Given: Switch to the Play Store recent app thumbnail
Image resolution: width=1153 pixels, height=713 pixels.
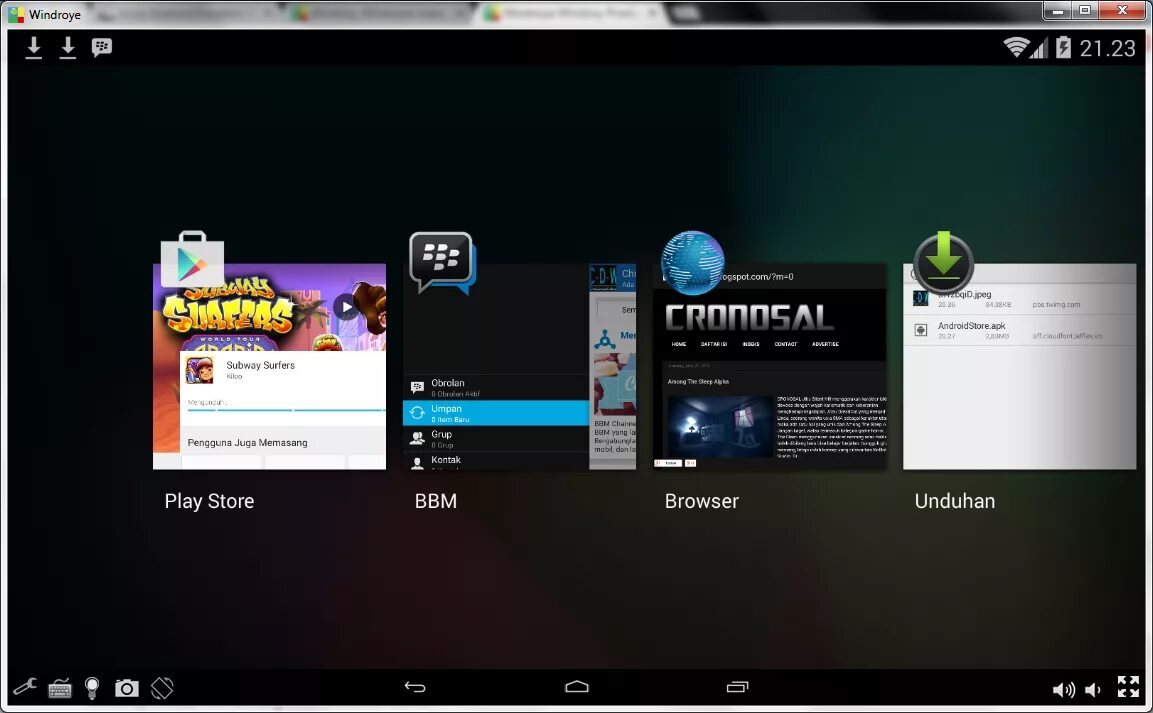Looking at the screenshot, I should [x=269, y=366].
